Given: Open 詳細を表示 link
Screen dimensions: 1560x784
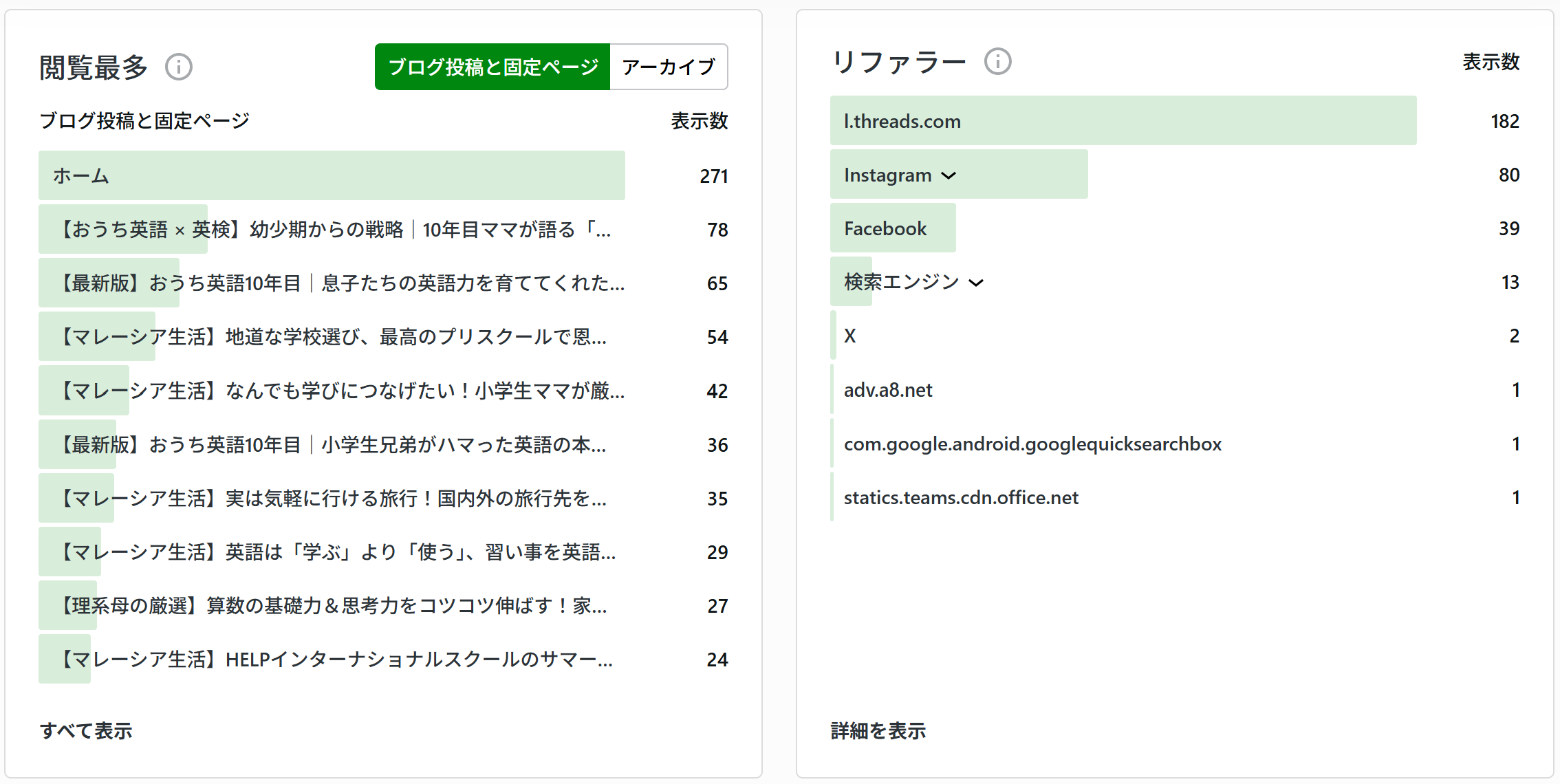Looking at the screenshot, I should [878, 730].
